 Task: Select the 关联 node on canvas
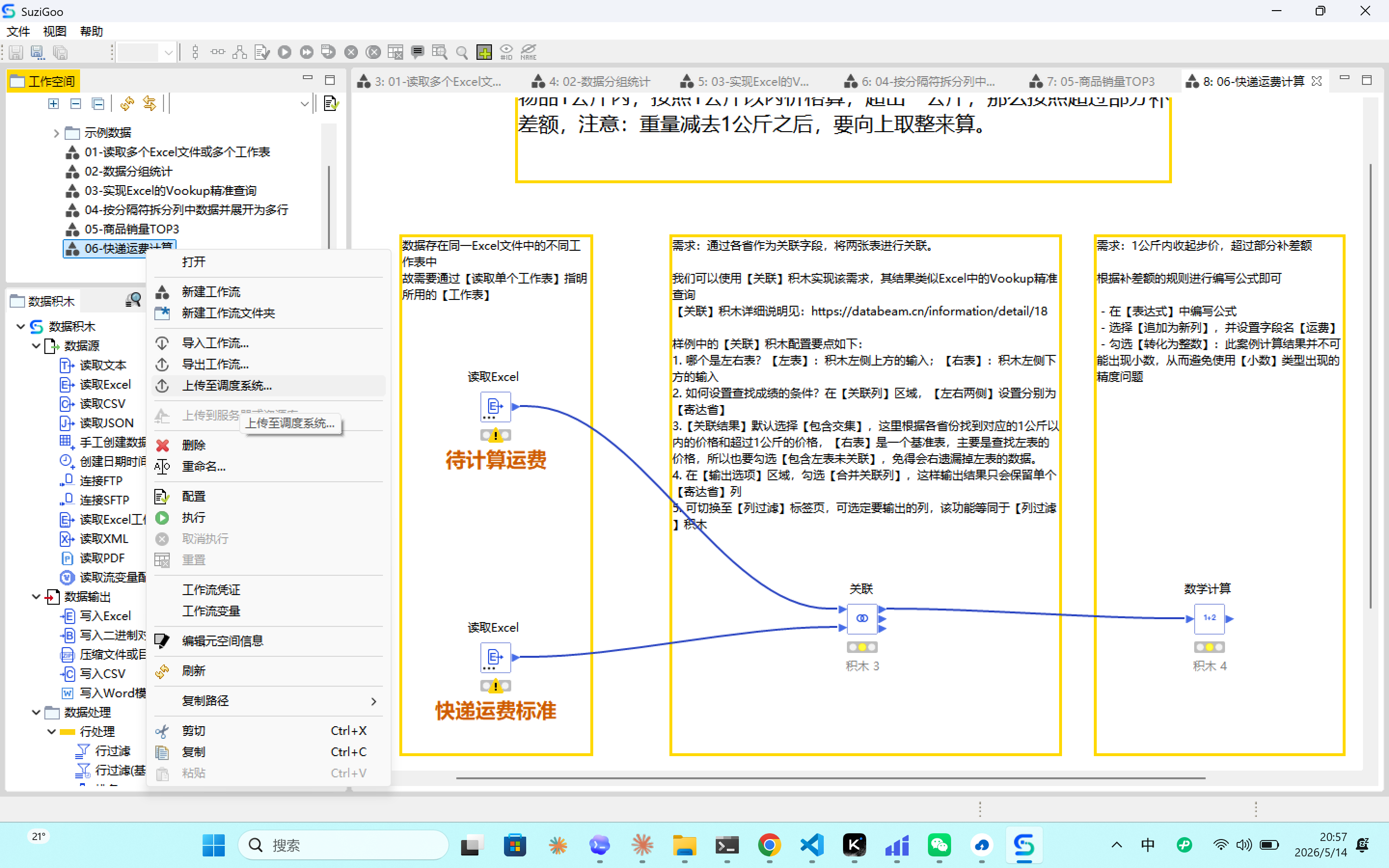pos(861,619)
